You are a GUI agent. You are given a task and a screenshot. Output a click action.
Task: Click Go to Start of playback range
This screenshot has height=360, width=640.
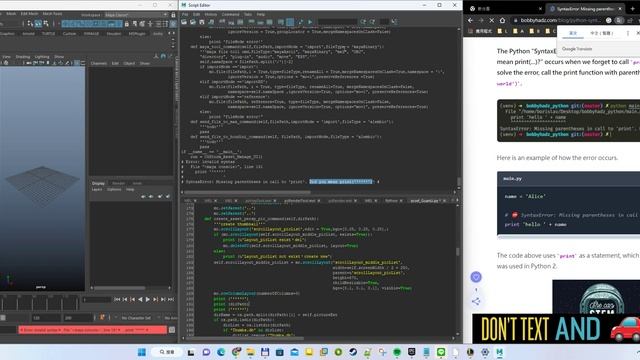coord(117,300)
